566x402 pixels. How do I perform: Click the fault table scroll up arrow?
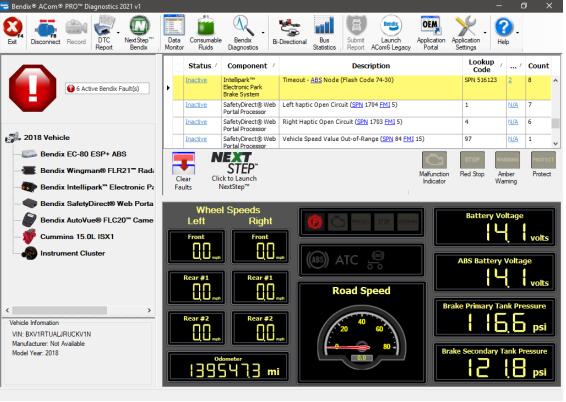pyautogui.click(x=556, y=80)
